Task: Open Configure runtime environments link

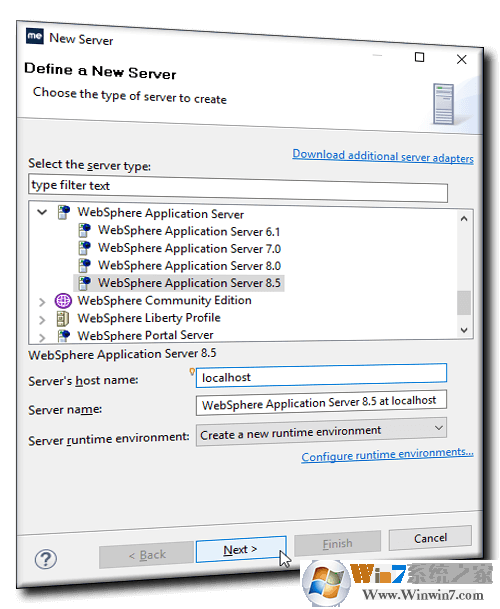Action: 387,455
